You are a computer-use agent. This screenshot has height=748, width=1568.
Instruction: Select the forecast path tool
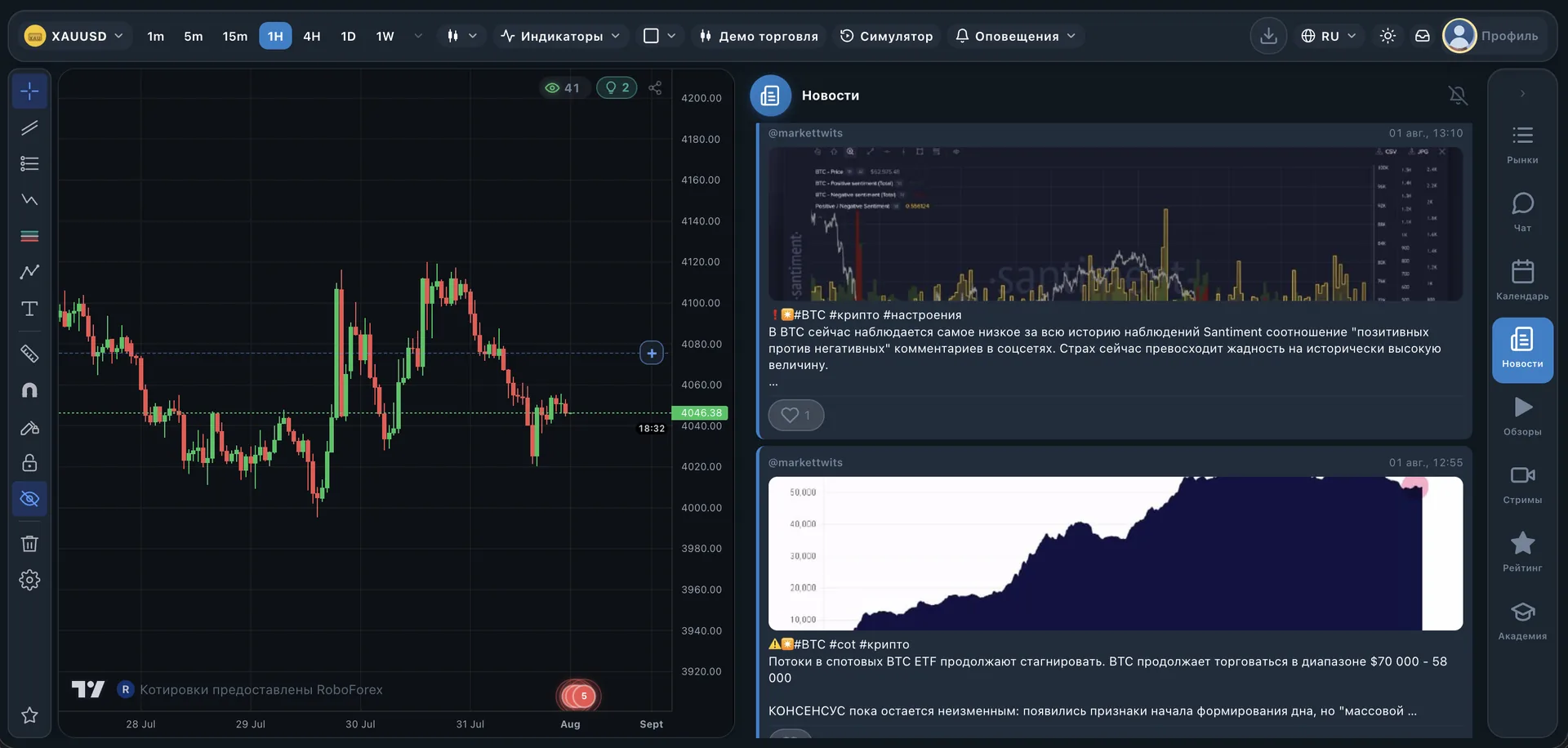click(29, 272)
